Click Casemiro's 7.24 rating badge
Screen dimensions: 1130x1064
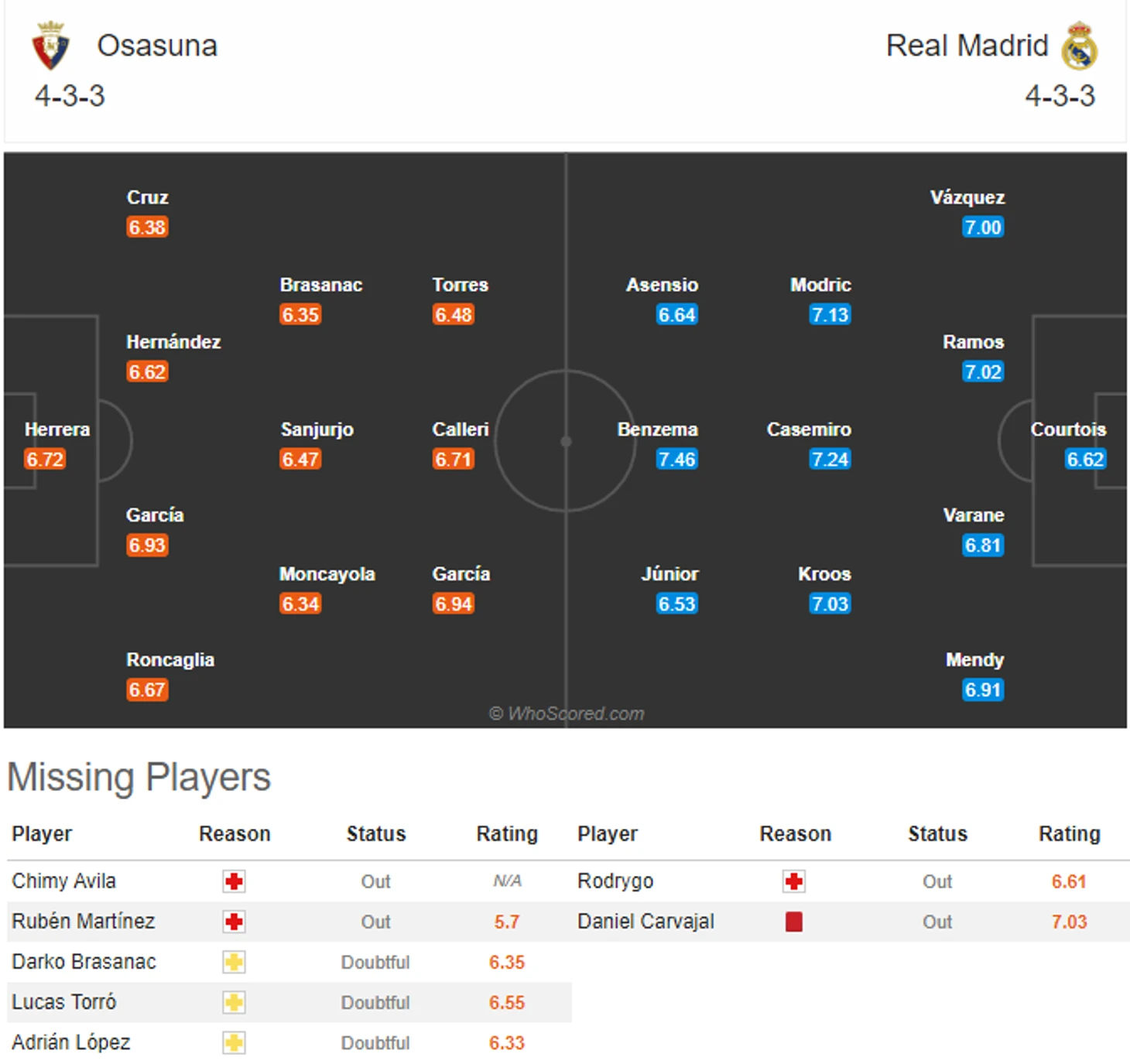click(x=830, y=460)
